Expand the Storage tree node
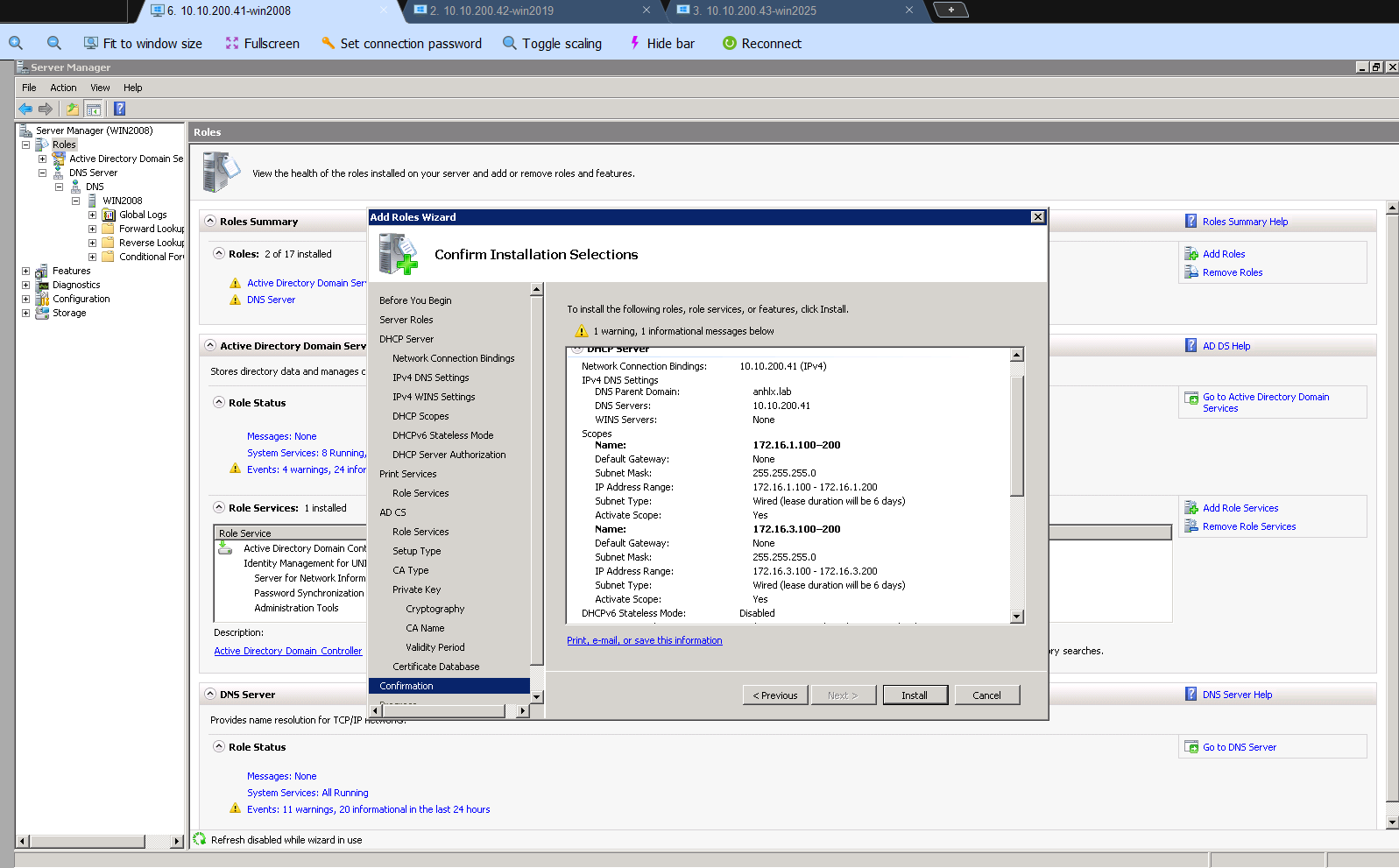Viewport: 1399px width, 868px height. click(x=25, y=313)
